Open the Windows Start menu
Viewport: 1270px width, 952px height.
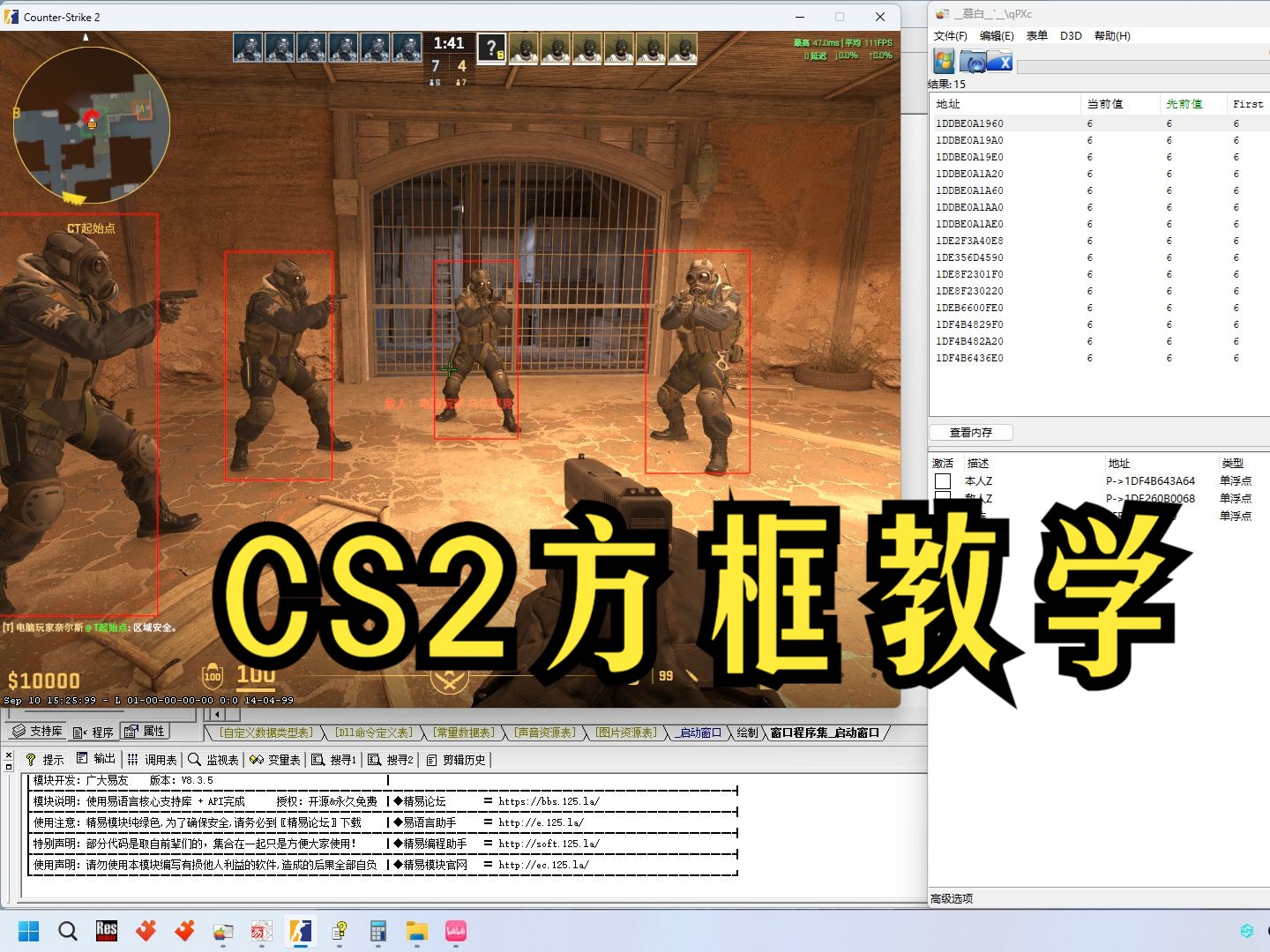pyautogui.click(x=28, y=931)
